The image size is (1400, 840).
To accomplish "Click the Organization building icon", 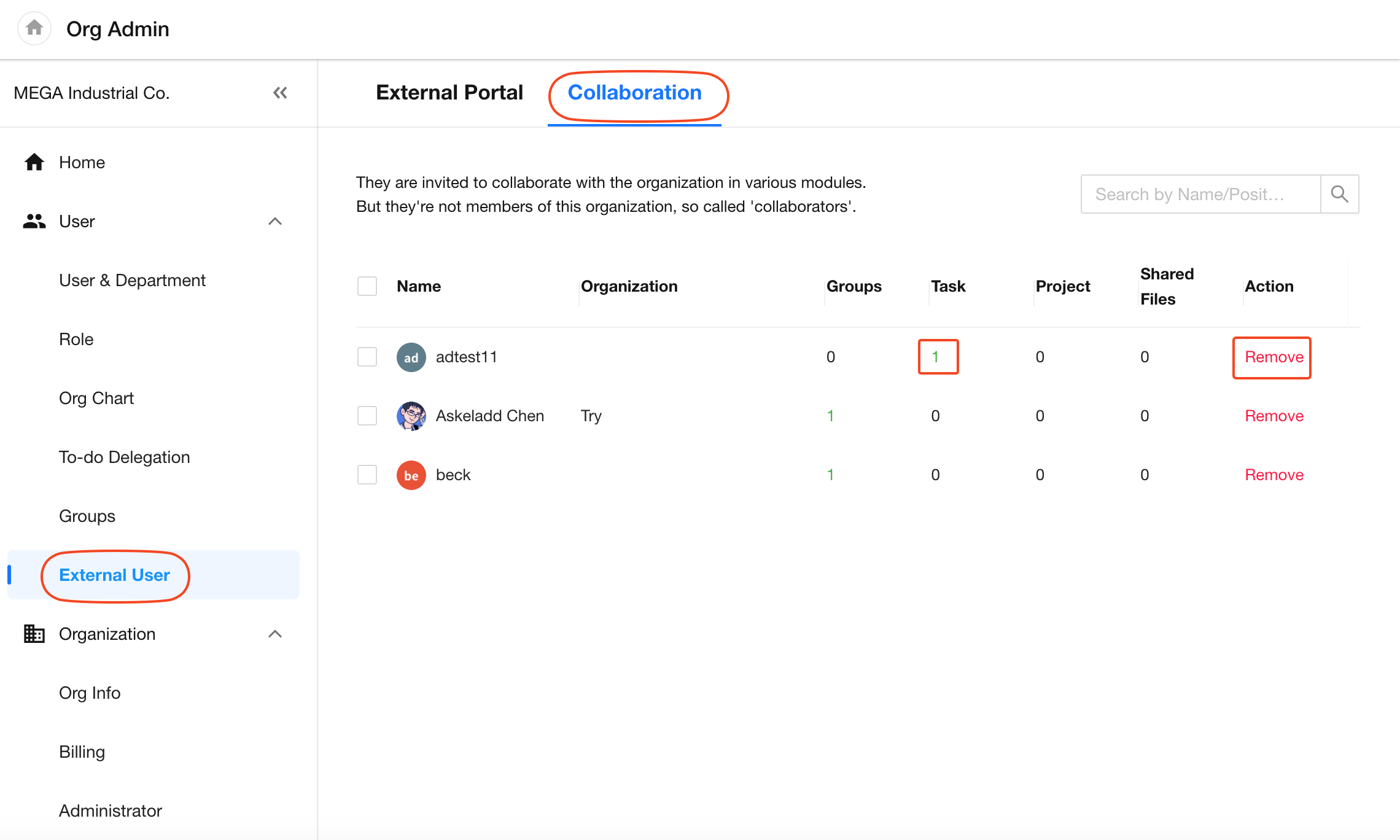I will coord(34,634).
